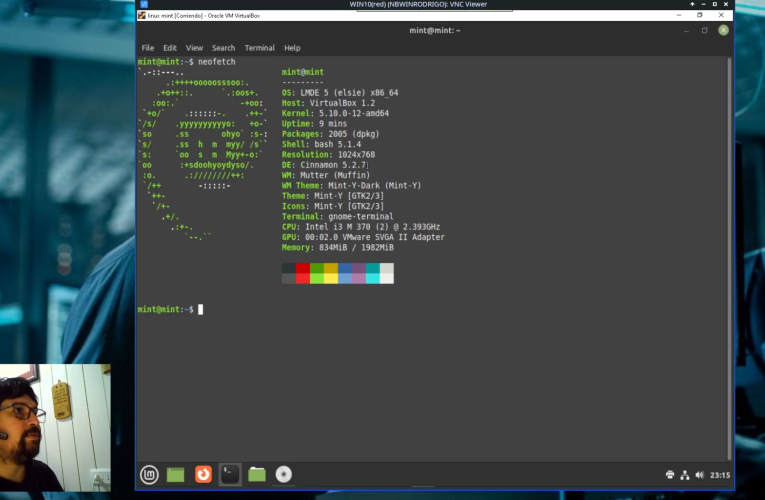Image resolution: width=765 pixels, height=500 pixels.
Task: Click the 'OS: LMDE 5 (elsie) x86_64' line
Action: pos(340,93)
